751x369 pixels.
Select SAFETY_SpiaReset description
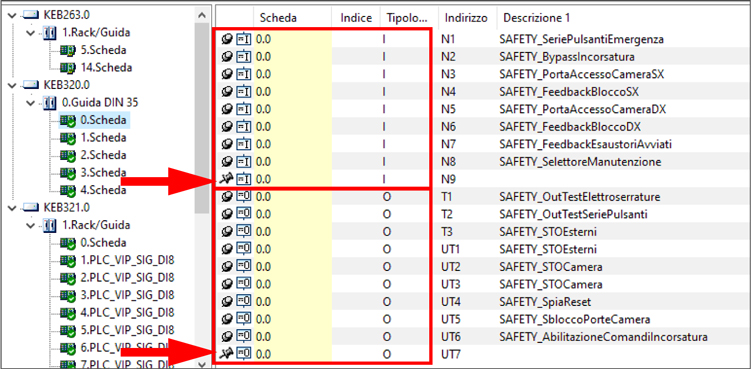pos(545,302)
